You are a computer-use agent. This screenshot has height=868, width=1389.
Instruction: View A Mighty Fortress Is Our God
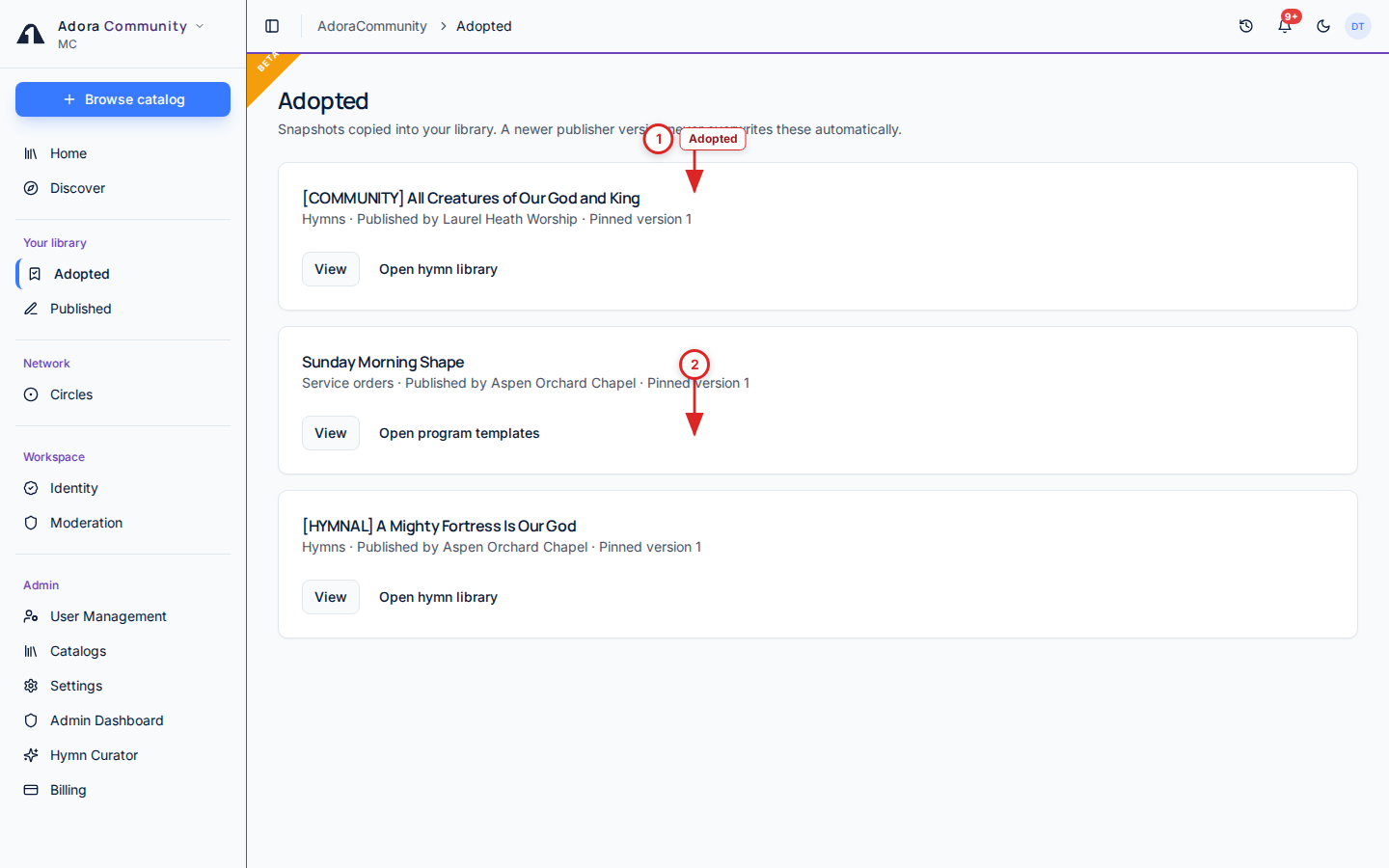pyautogui.click(x=331, y=597)
